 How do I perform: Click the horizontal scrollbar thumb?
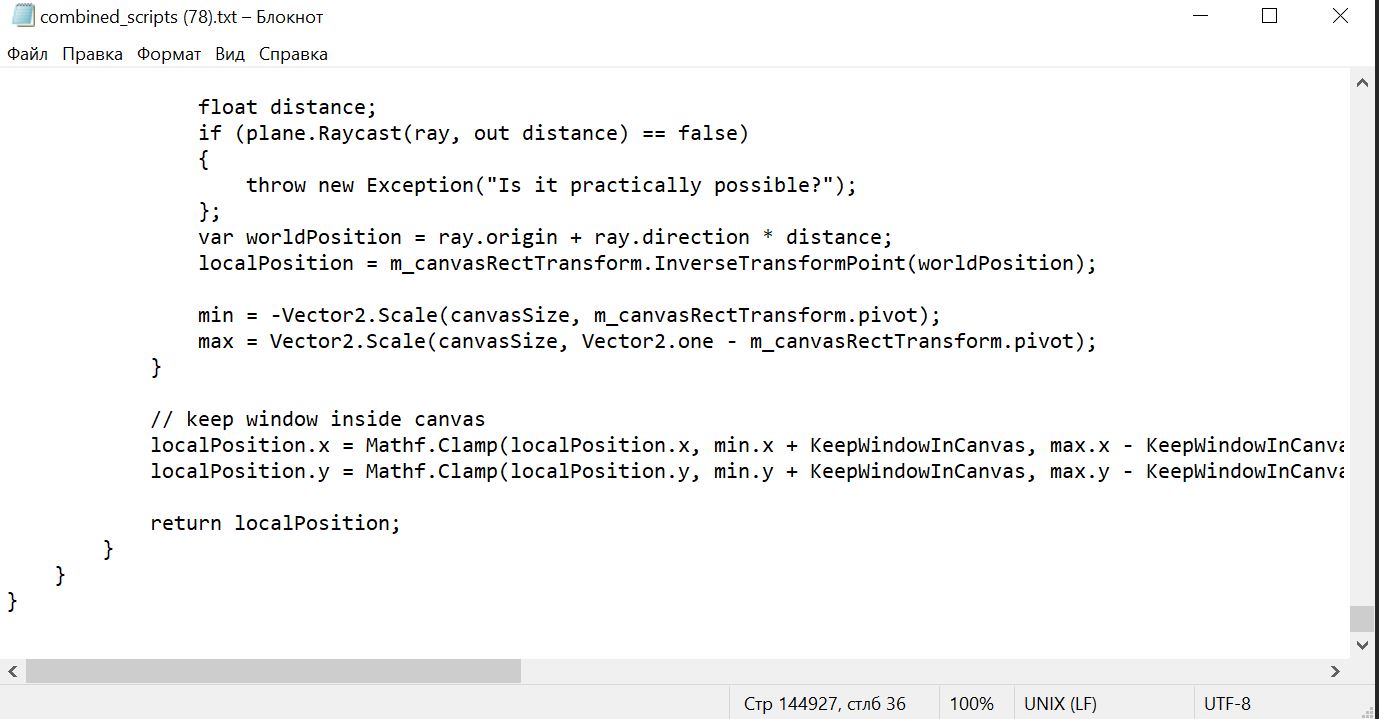pyautogui.click(x=273, y=671)
